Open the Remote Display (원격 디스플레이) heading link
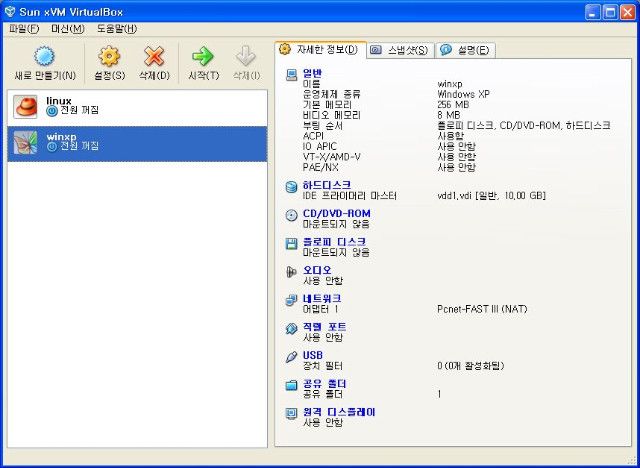640x468 pixels. pyautogui.click(x=339, y=412)
